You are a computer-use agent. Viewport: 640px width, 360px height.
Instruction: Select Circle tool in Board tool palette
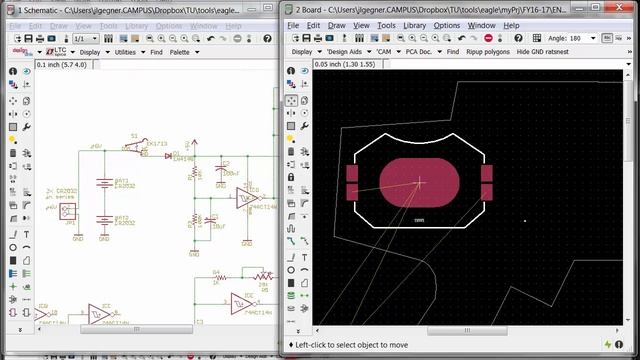[291, 270]
